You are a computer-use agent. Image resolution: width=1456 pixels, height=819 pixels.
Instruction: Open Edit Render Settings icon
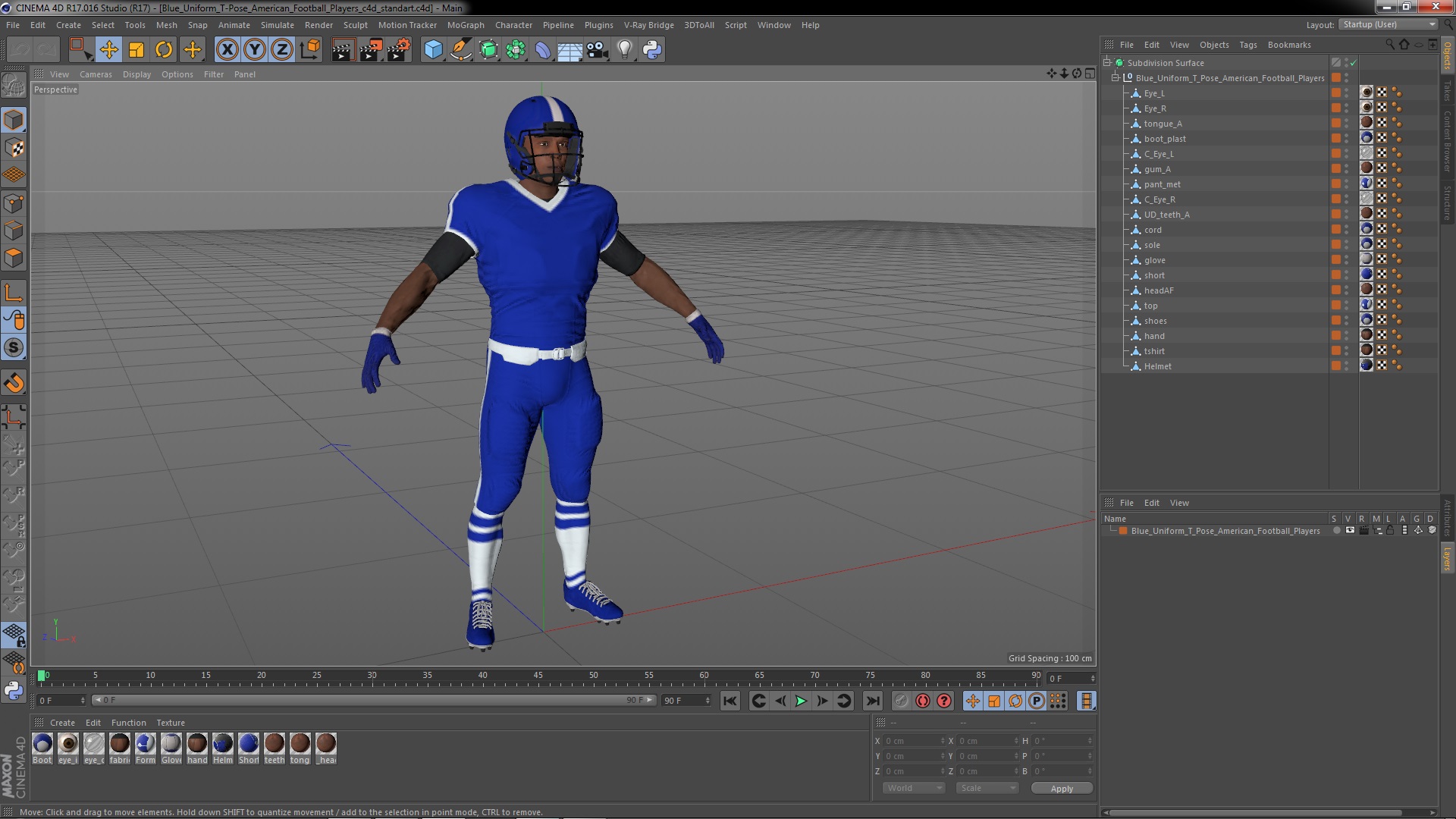398,50
